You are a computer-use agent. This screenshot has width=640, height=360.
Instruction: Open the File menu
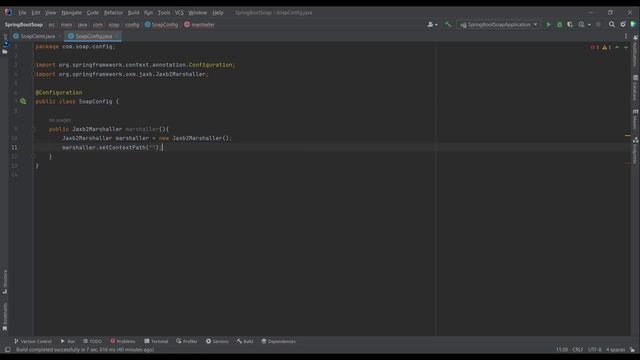click(x=22, y=13)
